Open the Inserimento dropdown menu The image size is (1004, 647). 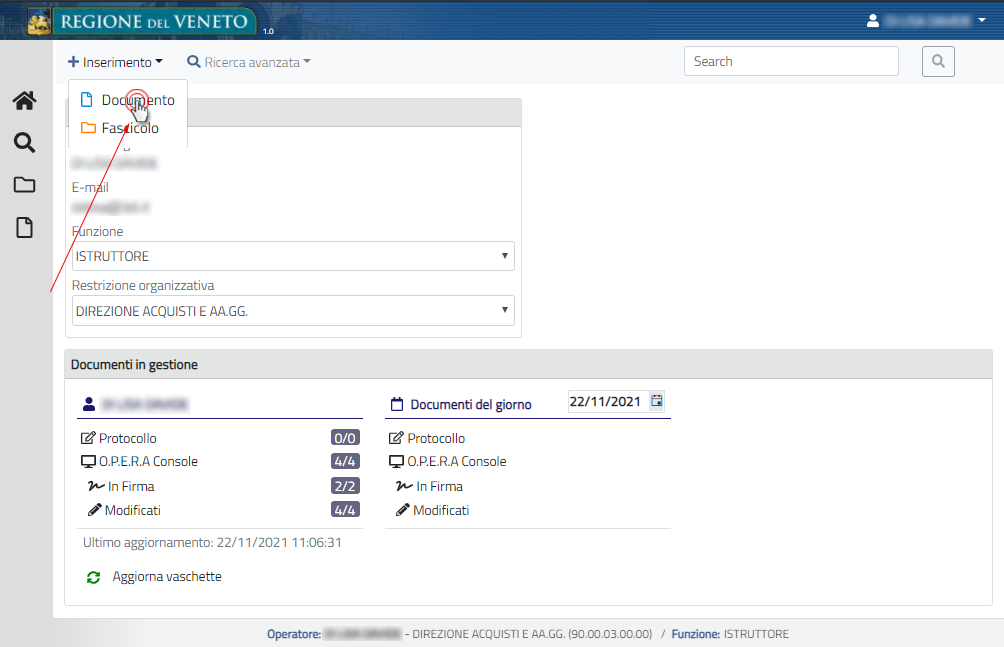click(x=115, y=62)
